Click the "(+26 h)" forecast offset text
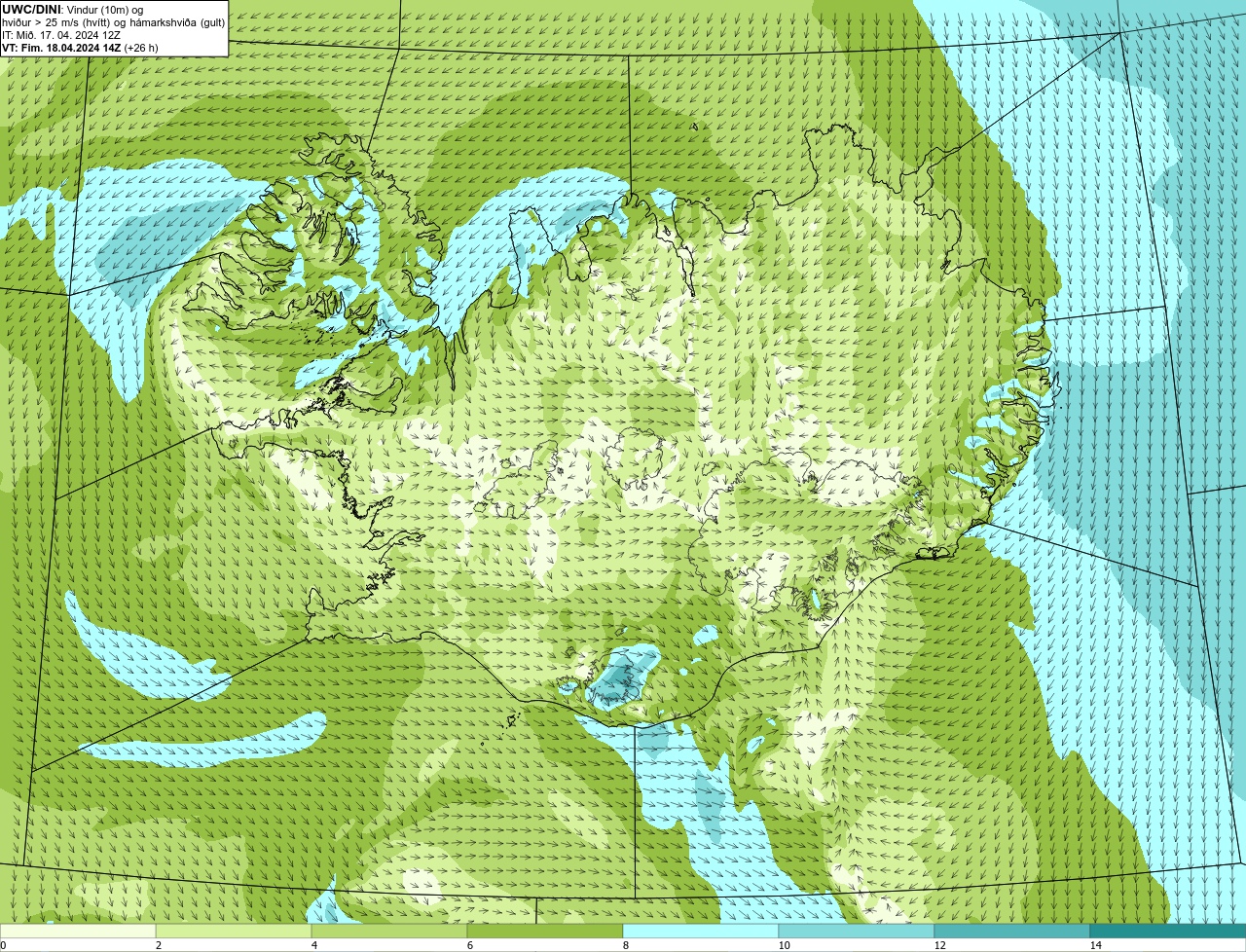 pos(141,48)
